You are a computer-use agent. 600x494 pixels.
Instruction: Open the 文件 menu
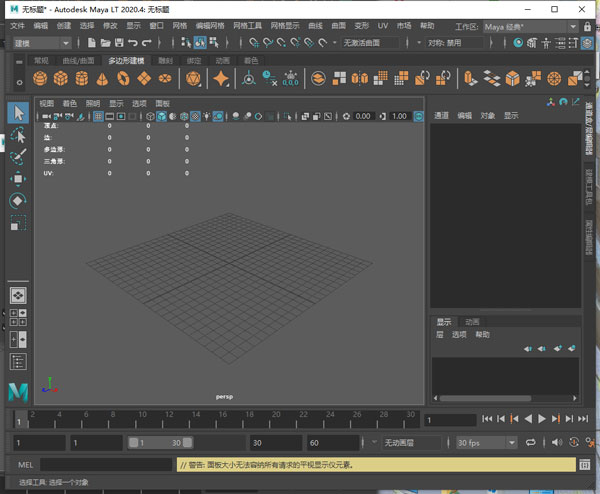click(x=17, y=26)
